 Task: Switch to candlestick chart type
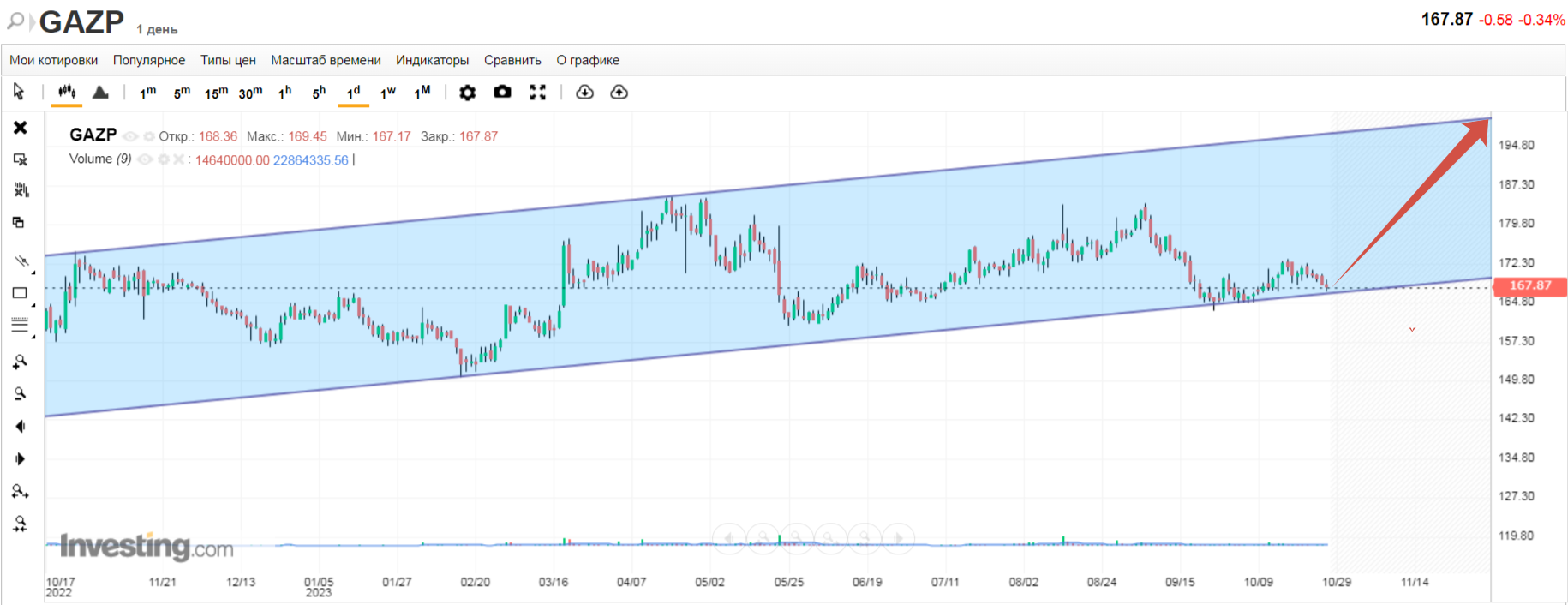[x=67, y=92]
